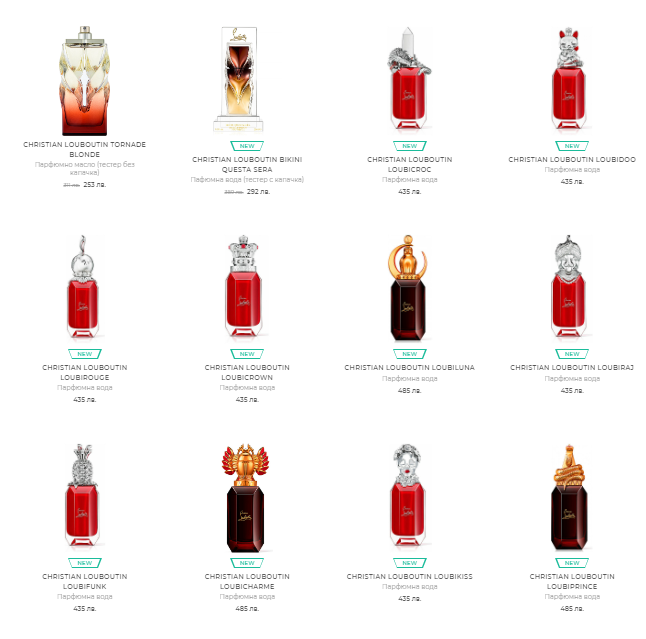
Task: Open the Tornade Blonde perfume bottle image
Action: click(x=84, y=81)
